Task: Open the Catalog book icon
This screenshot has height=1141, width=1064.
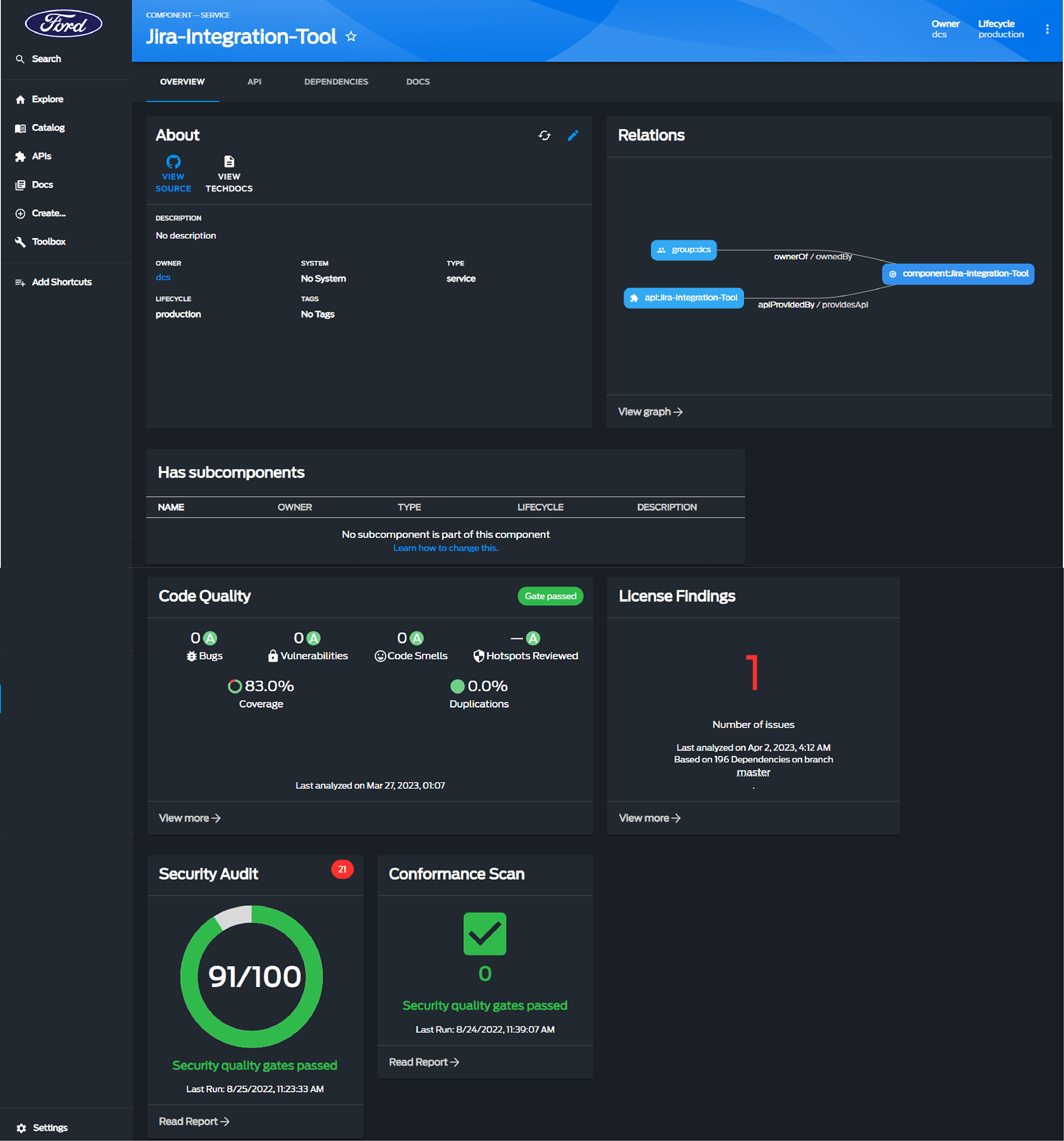Action: [x=20, y=128]
